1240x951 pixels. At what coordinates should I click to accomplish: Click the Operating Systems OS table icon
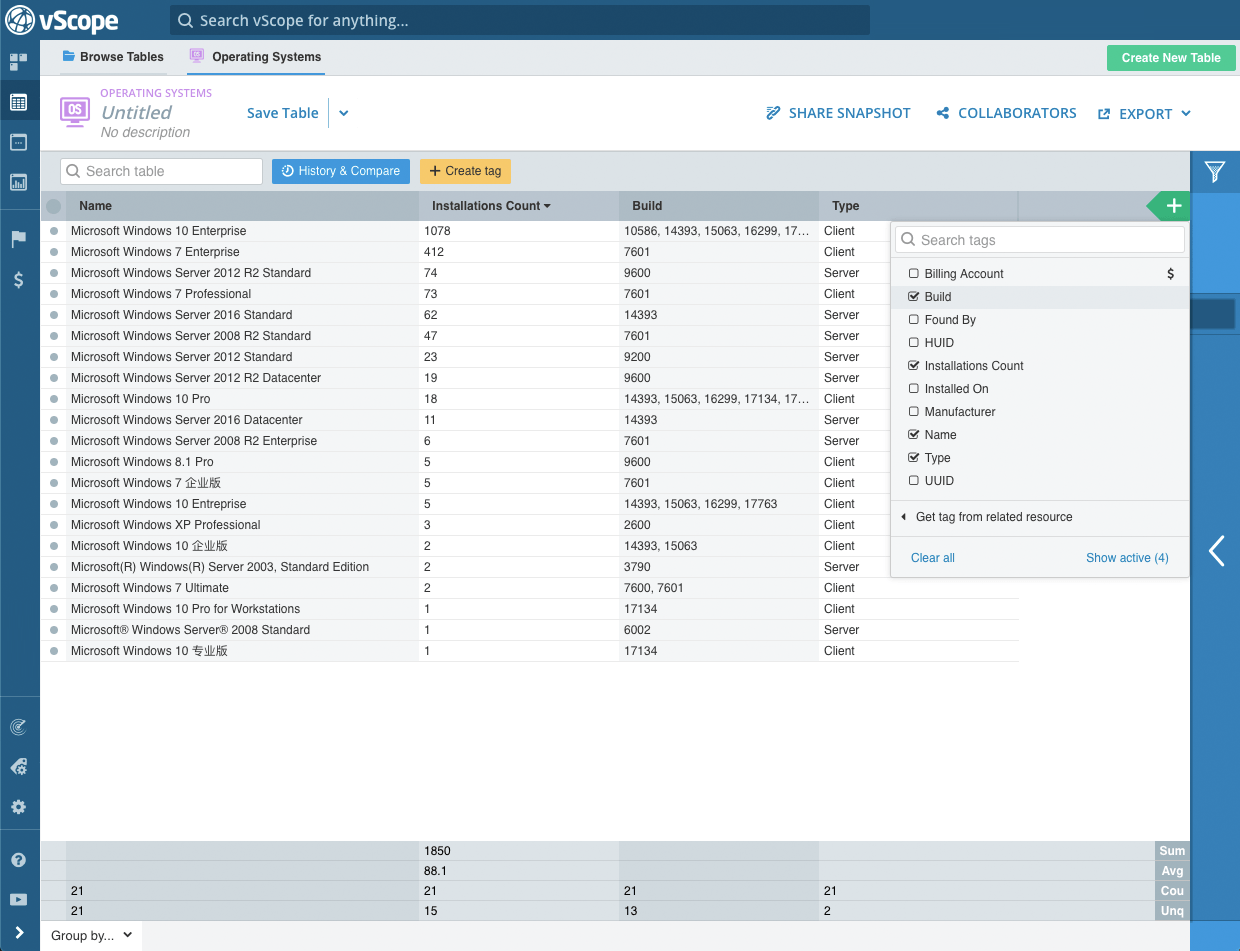coord(75,112)
